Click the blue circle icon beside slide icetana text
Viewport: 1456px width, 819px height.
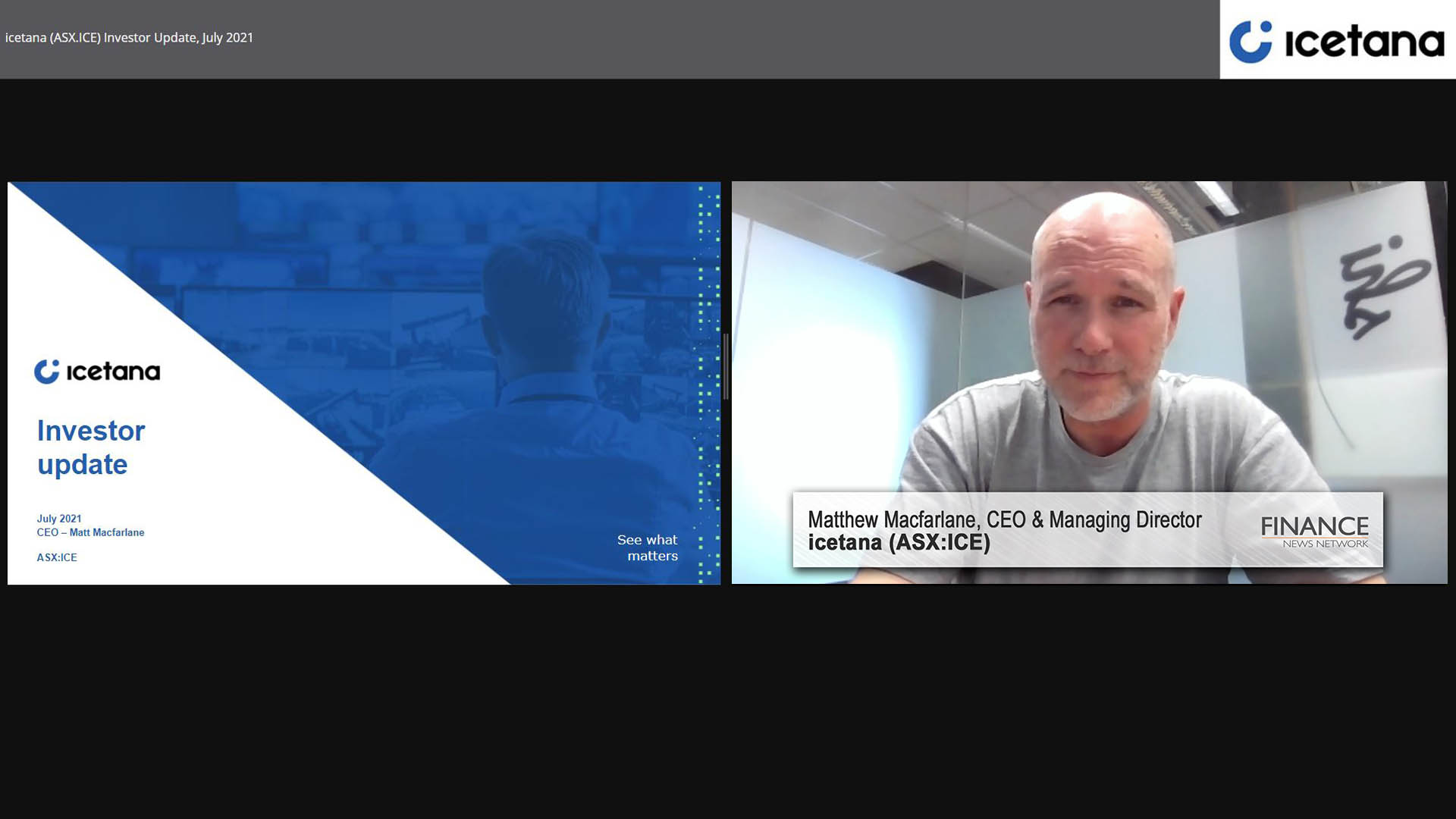(x=46, y=371)
